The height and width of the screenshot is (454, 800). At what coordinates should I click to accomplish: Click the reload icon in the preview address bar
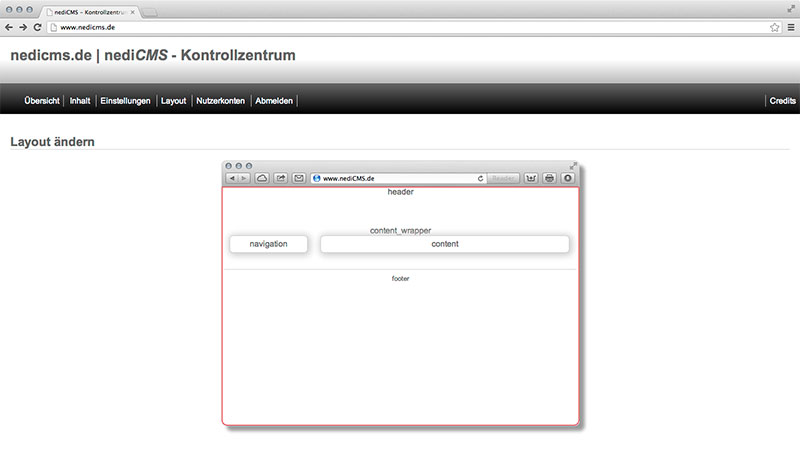[x=480, y=179]
